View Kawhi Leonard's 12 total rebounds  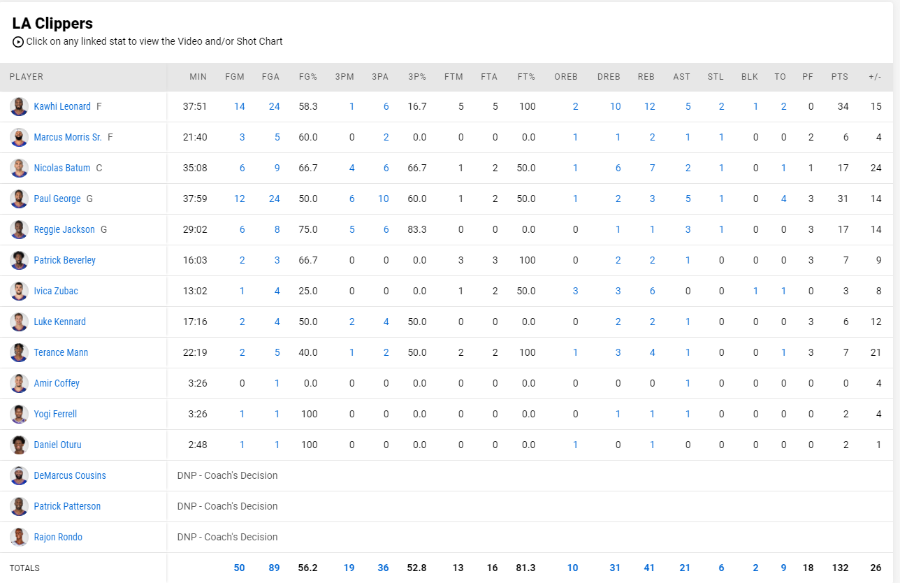pyautogui.click(x=650, y=107)
